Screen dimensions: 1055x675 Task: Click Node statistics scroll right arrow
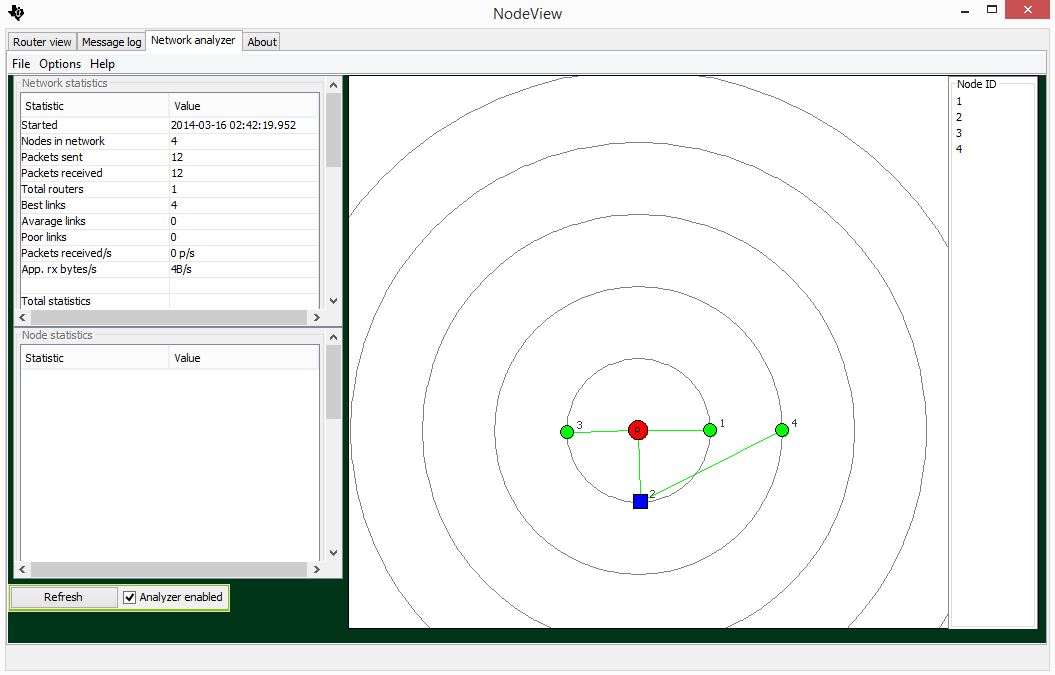316,569
